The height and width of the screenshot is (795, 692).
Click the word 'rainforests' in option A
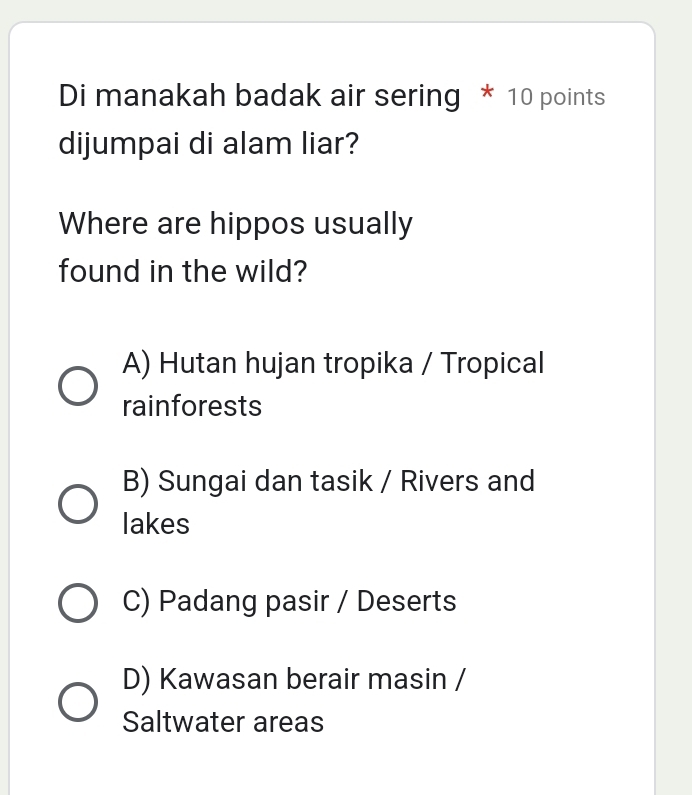click(192, 407)
